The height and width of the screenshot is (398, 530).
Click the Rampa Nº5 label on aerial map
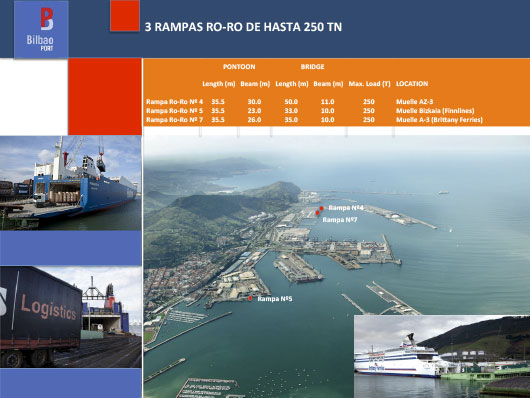pyautogui.click(x=275, y=299)
